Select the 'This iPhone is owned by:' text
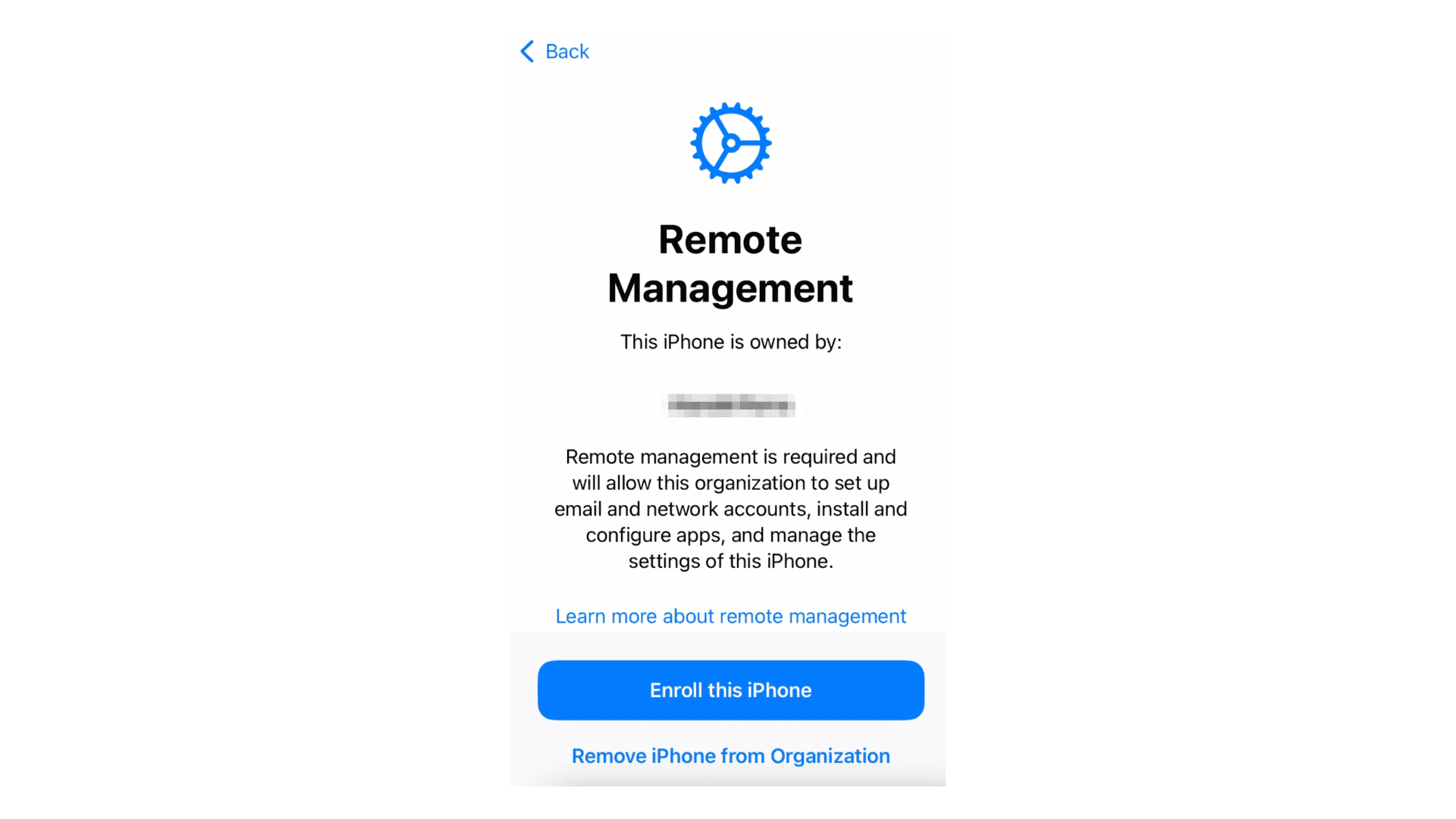 click(731, 342)
